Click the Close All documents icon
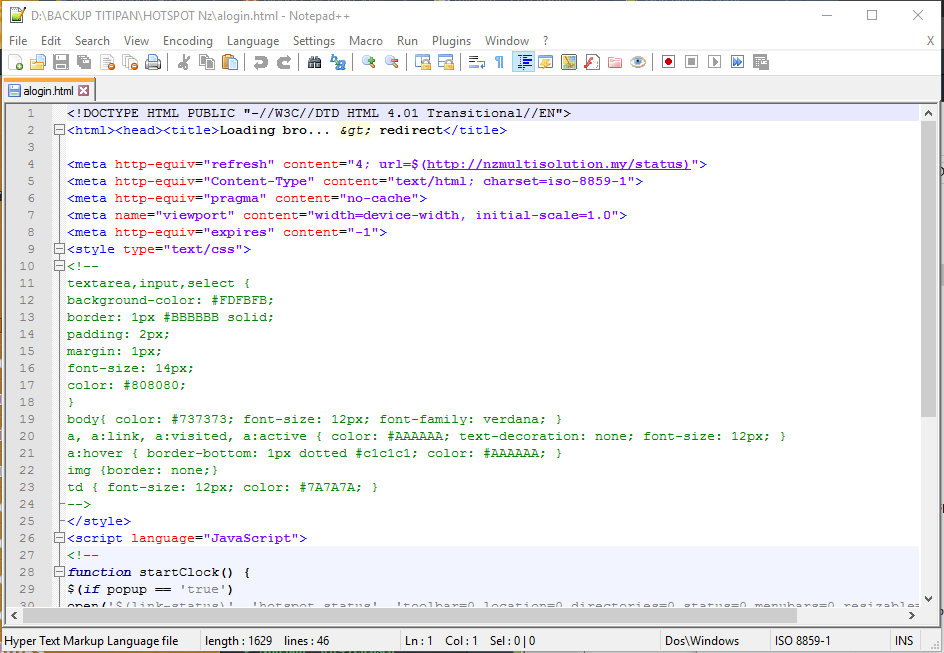Viewport: 944px width, 653px height. 130,62
